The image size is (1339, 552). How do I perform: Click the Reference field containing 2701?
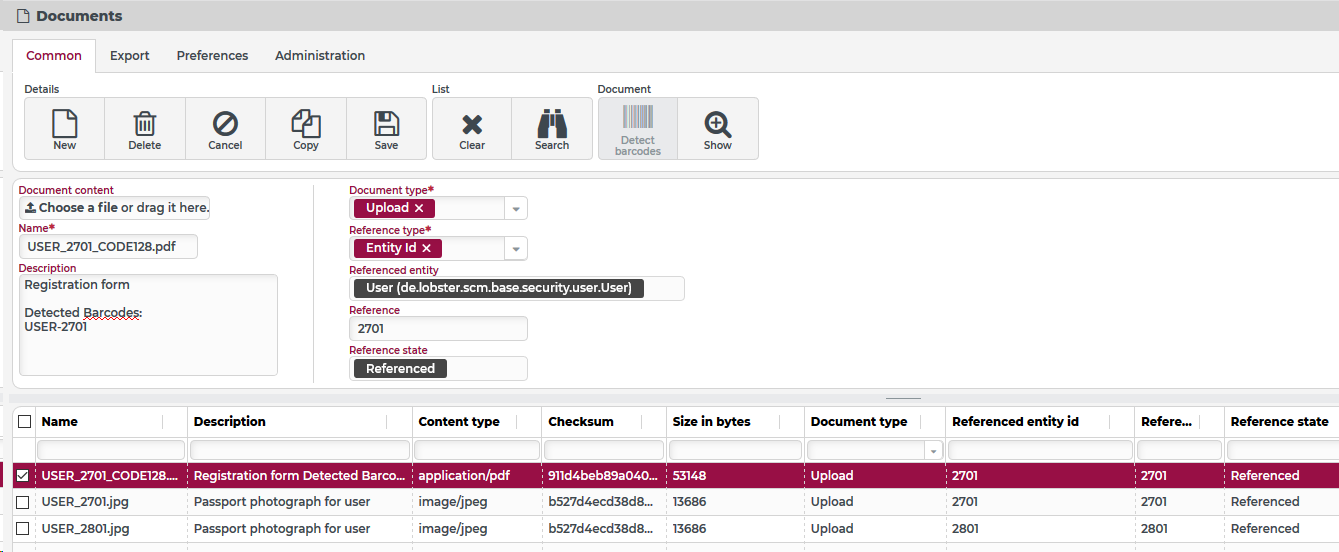[438, 328]
